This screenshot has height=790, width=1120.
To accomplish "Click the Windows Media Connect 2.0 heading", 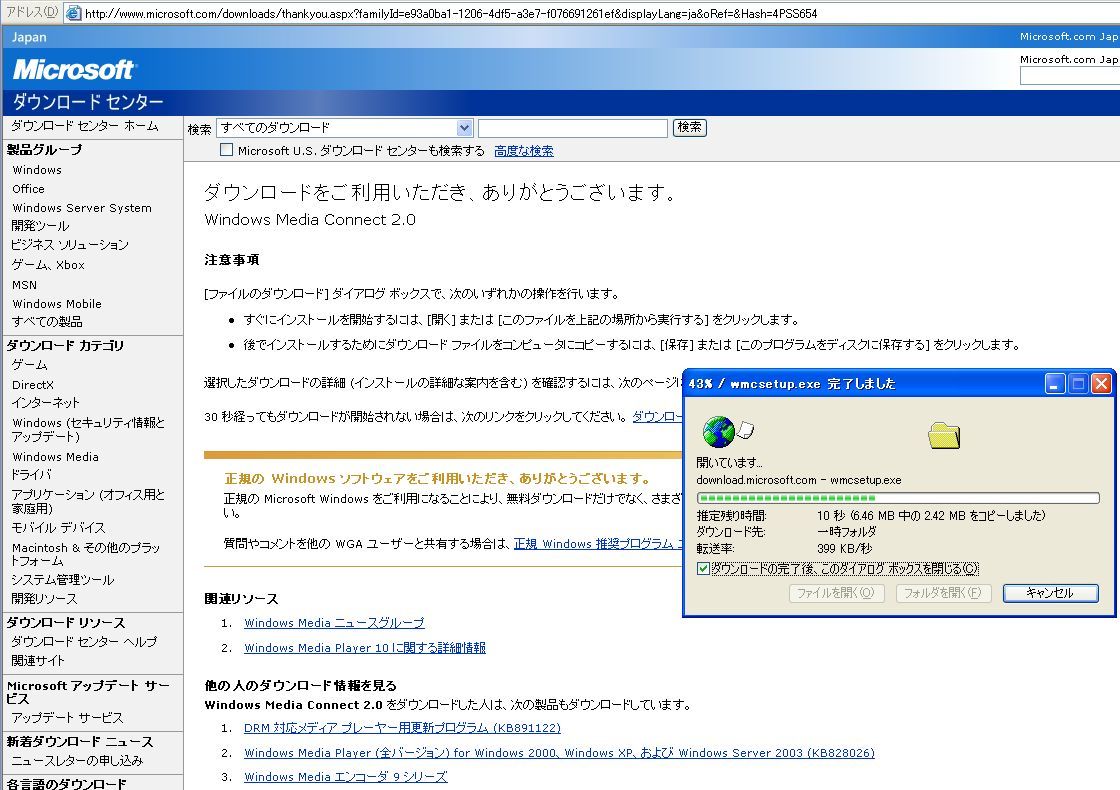I will [310, 219].
